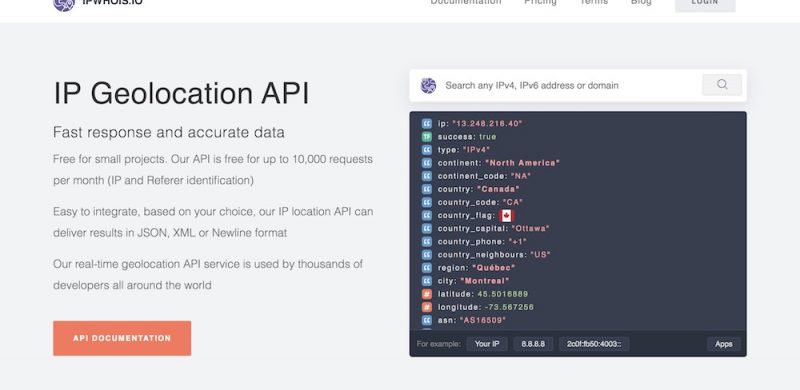The width and height of the screenshot is (800, 390).
Task: Open the API Documentation button
Action: click(x=122, y=338)
